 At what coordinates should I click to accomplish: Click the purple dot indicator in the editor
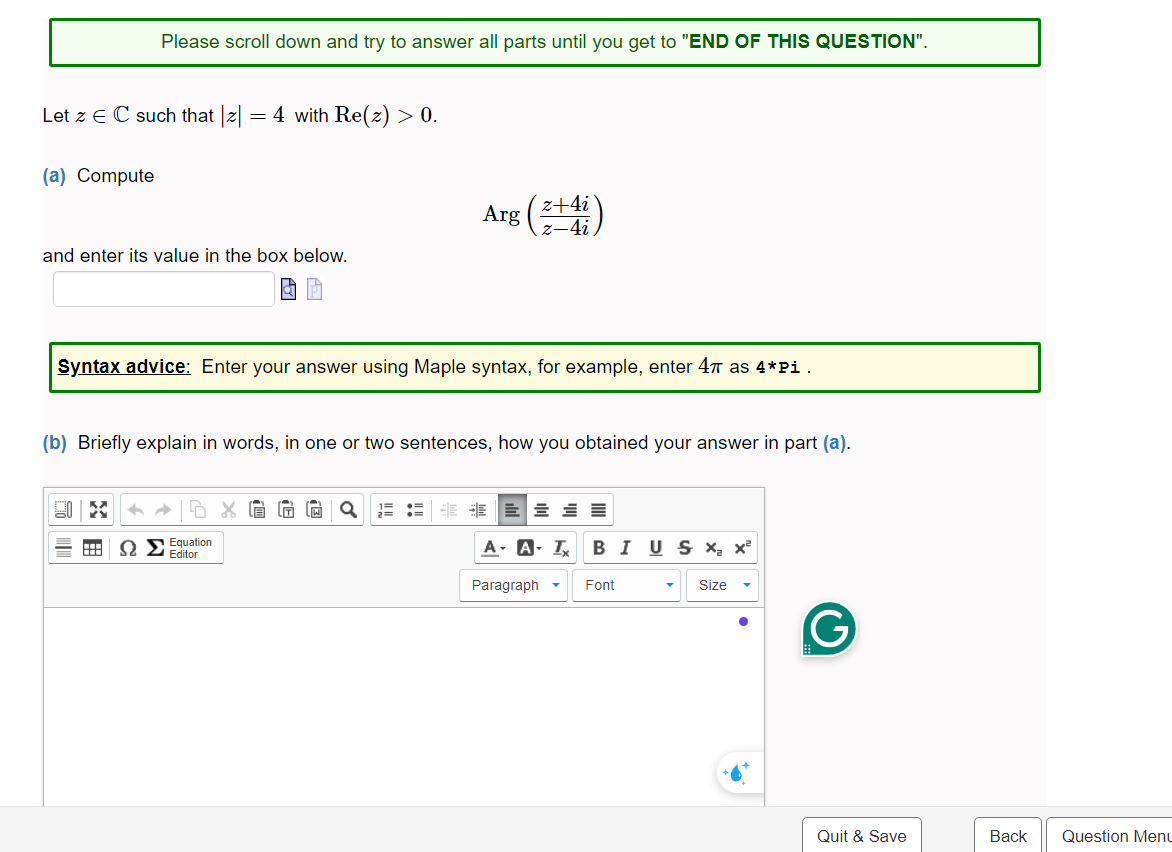743,621
